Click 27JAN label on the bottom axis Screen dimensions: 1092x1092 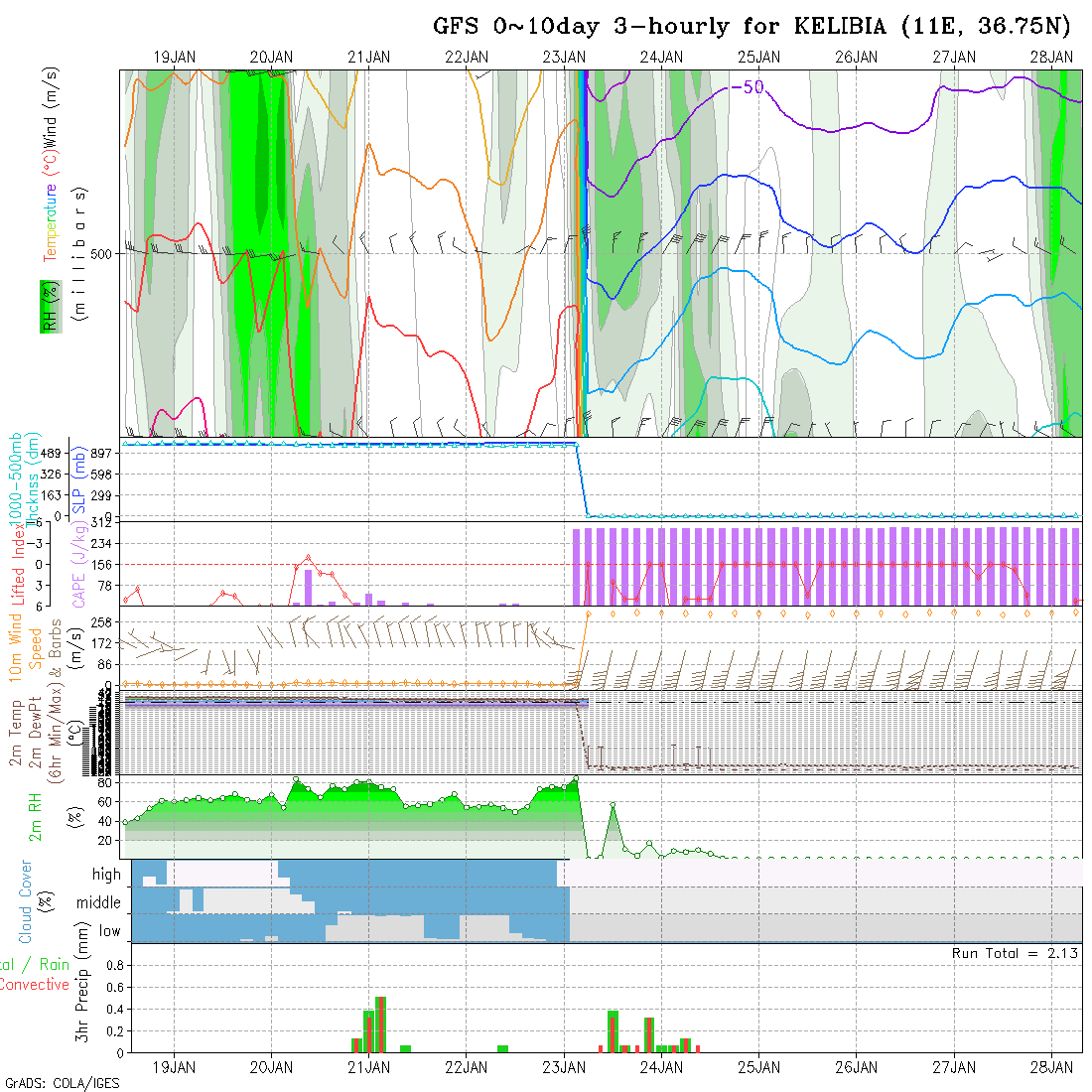954,1067
